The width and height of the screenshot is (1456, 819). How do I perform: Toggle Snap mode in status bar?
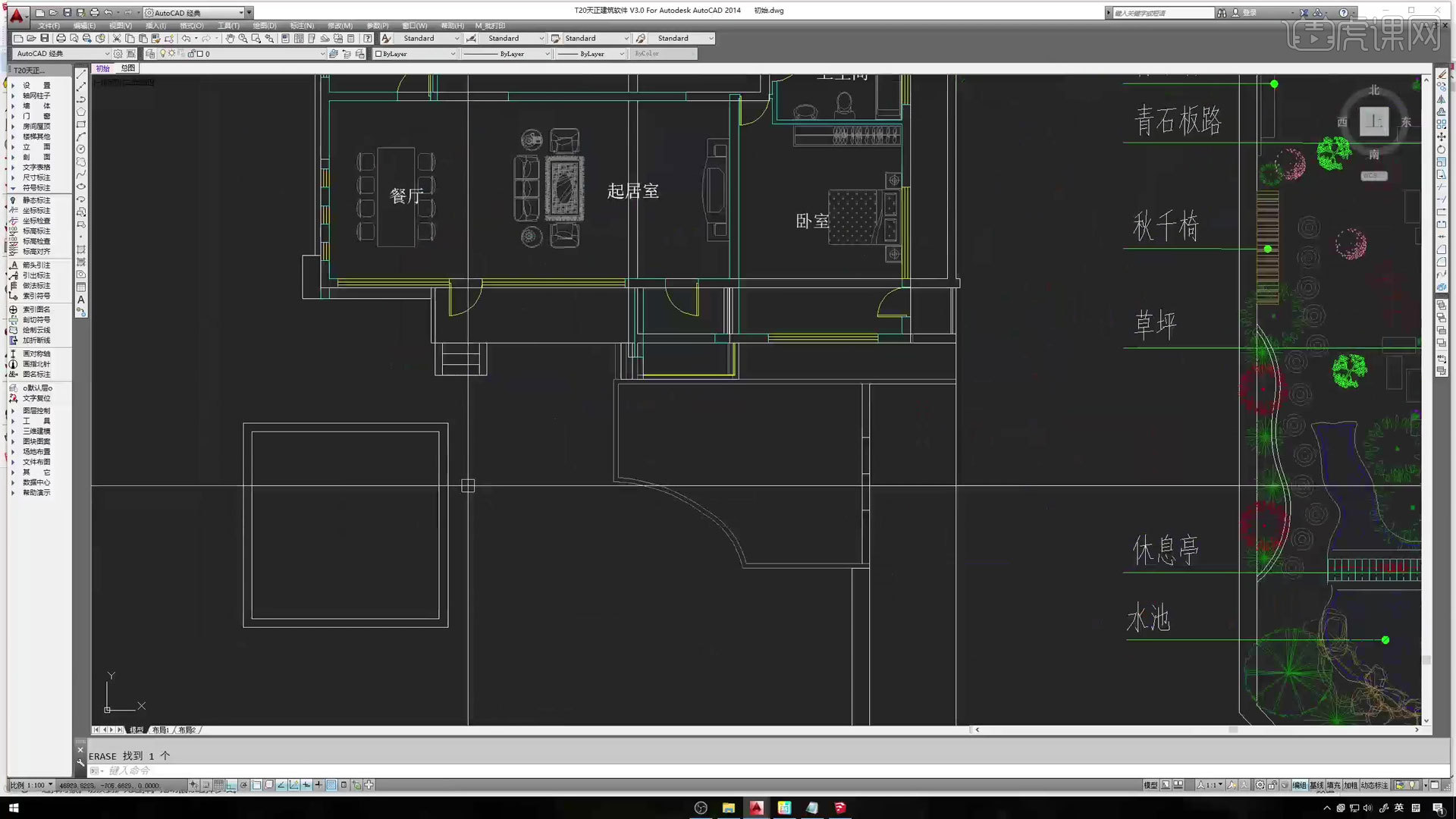[x=206, y=785]
